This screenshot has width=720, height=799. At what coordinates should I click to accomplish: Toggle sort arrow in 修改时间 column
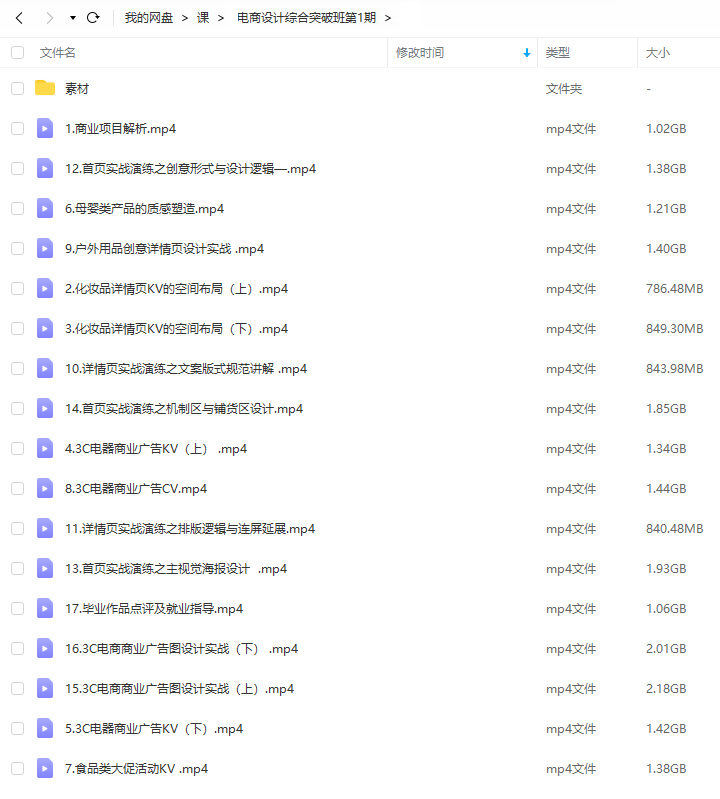[527, 53]
